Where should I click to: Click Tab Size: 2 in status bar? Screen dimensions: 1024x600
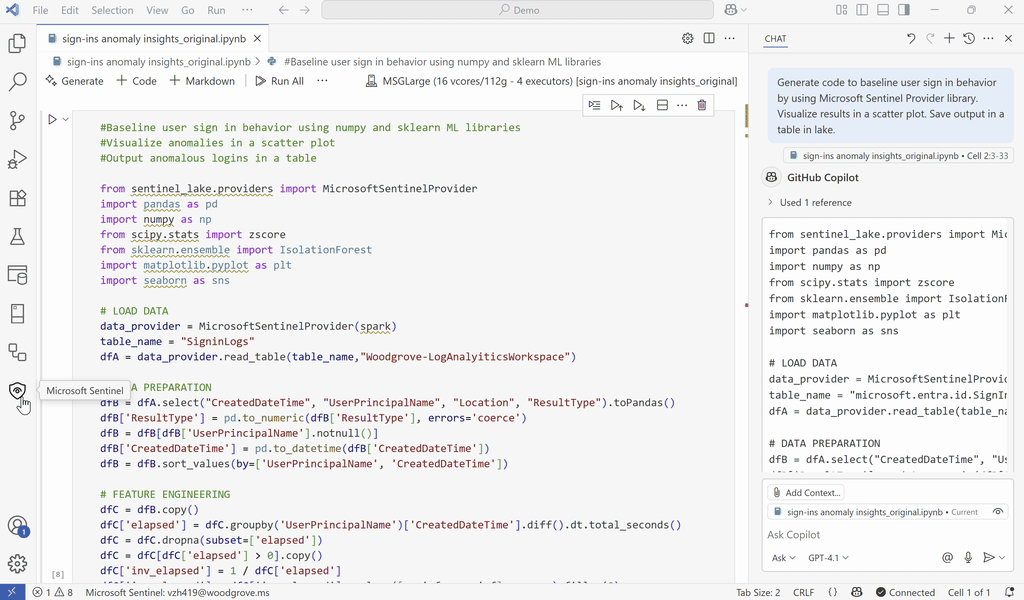click(758, 592)
